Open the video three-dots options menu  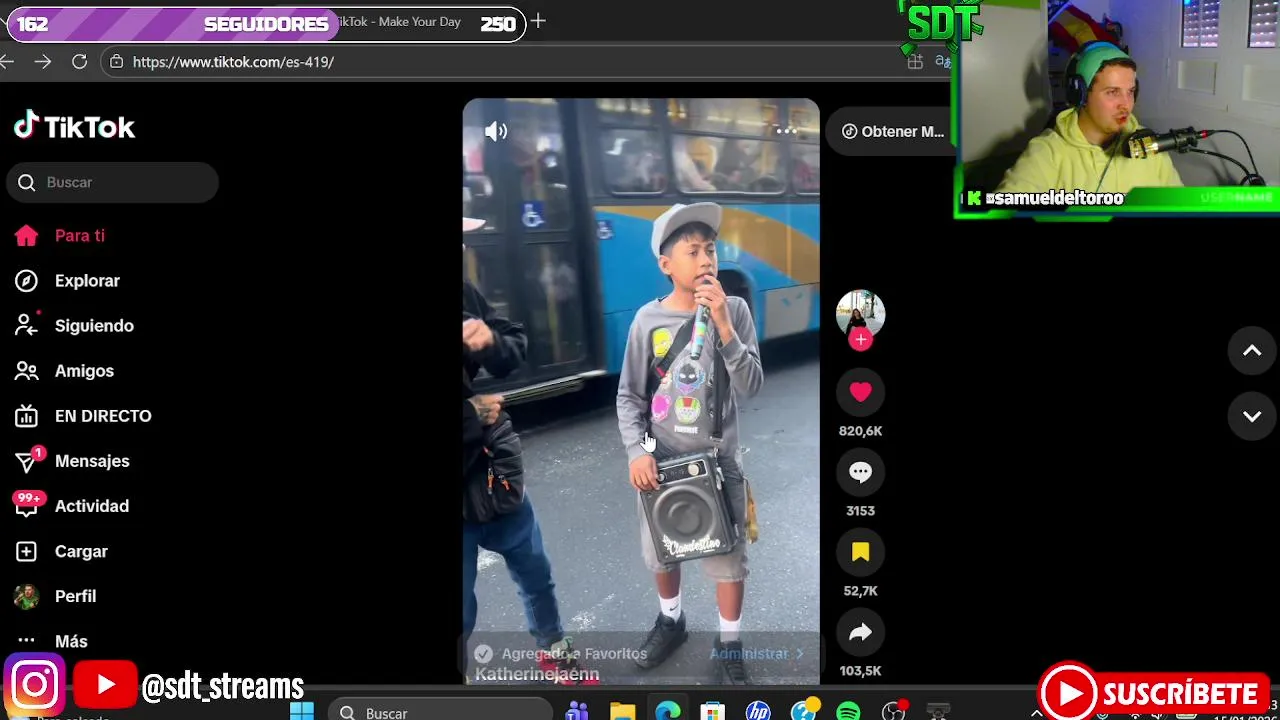tap(787, 130)
